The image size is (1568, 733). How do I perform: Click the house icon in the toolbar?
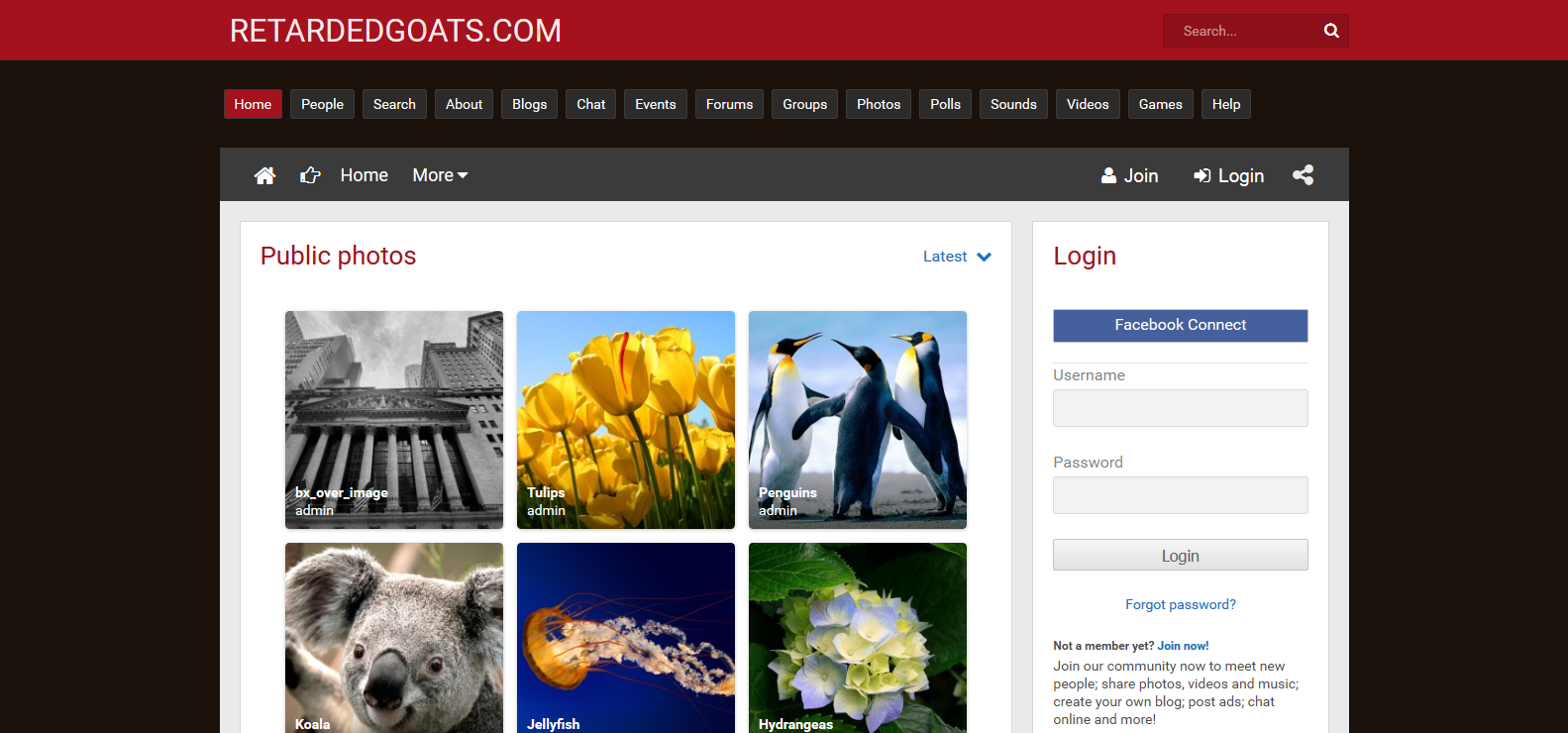tap(264, 175)
